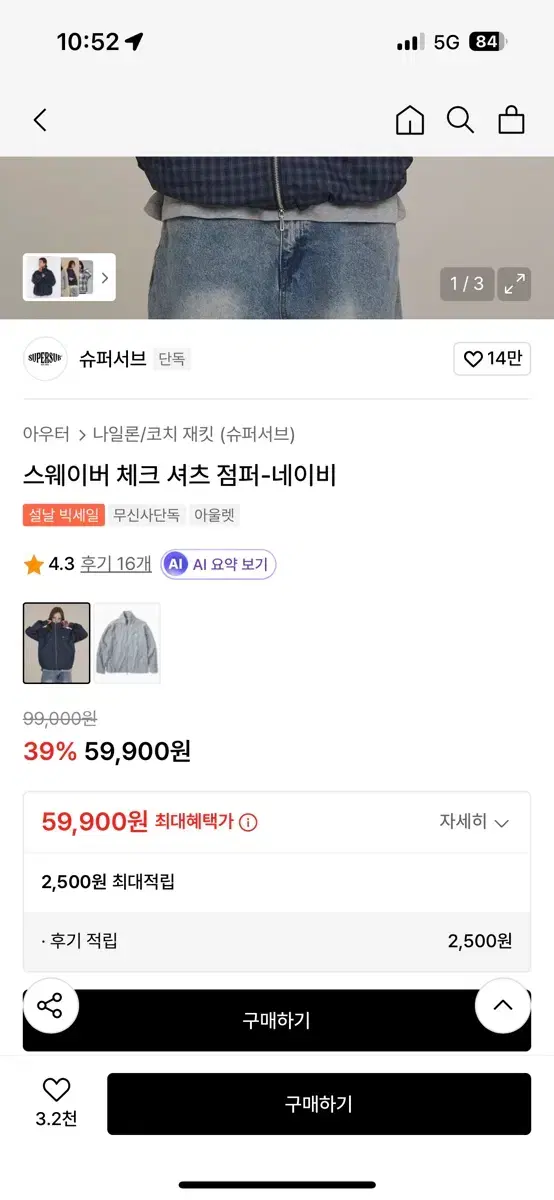Expand the styling thumbnails chevron
The width and height of the screenshot is (554, 1200).
click(x=105, y=278)
